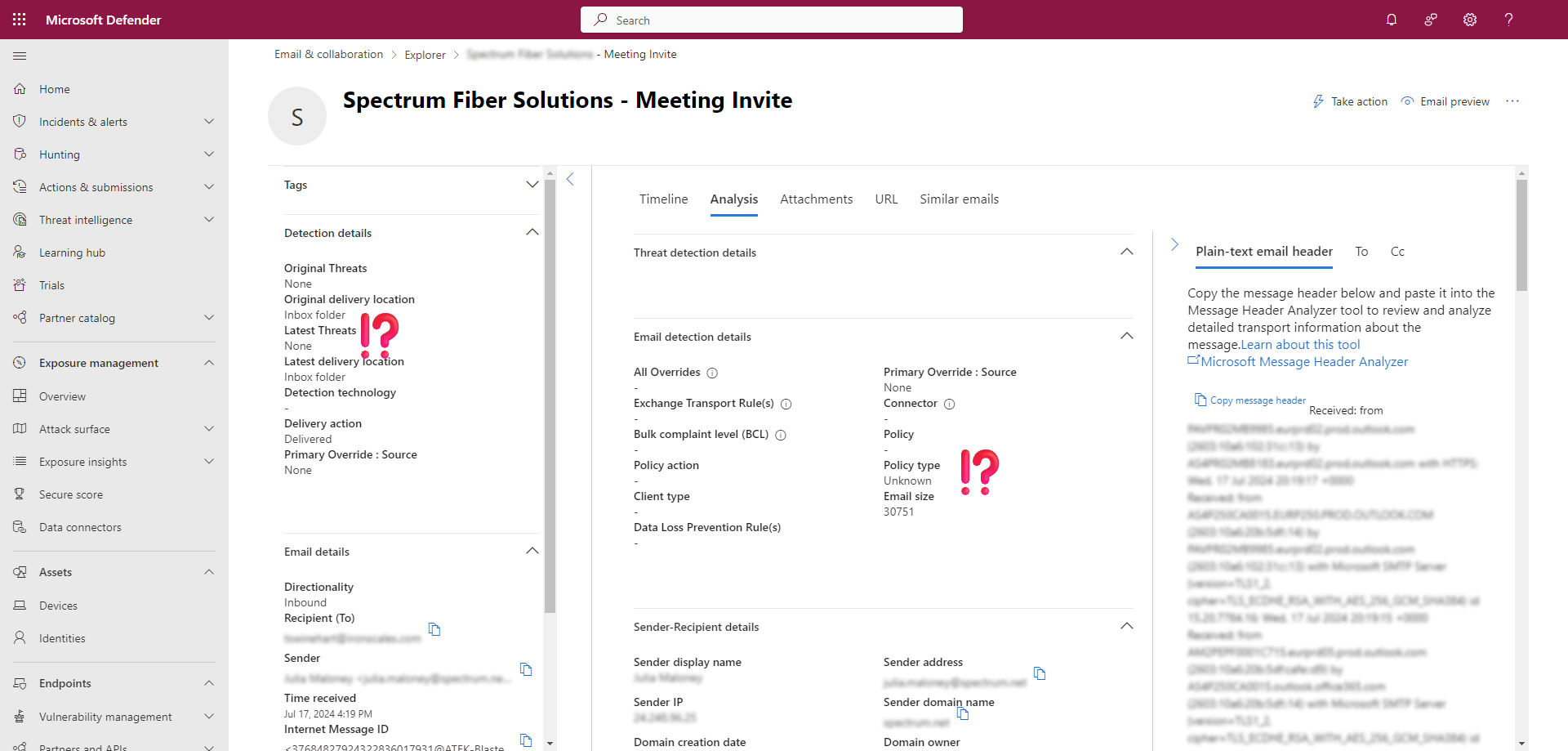Expand Incidents & alerts in navigation
This screenshot has height=751, width=1568.
(209, 122)
